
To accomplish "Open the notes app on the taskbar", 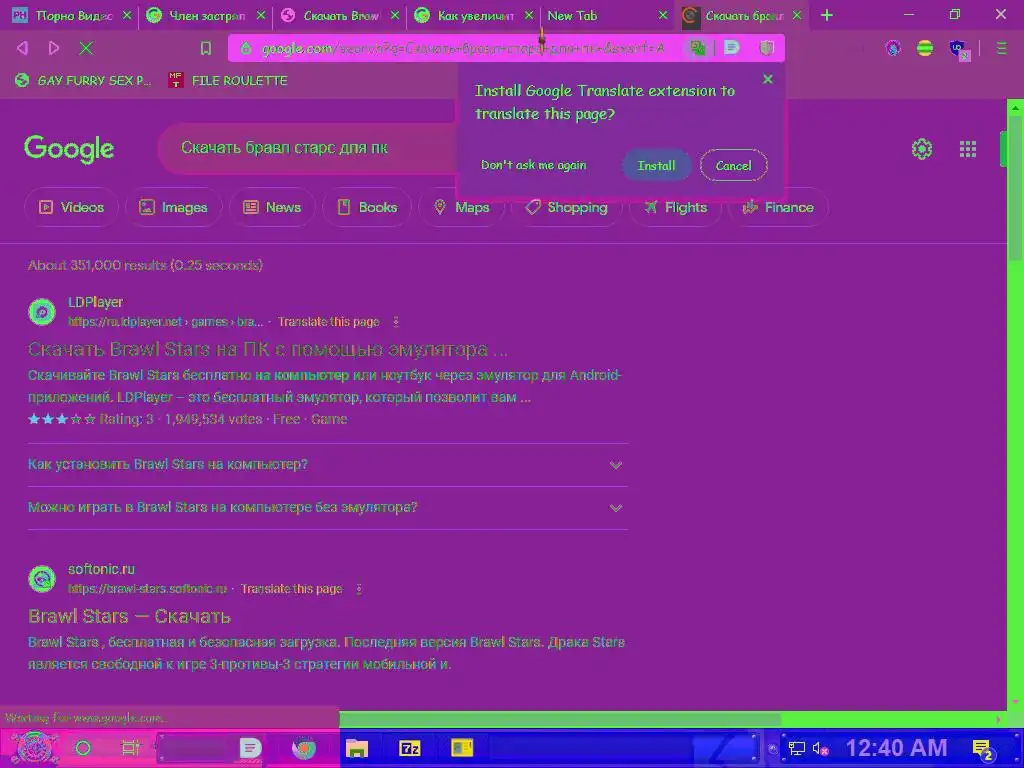I will (x=250, y=748).
